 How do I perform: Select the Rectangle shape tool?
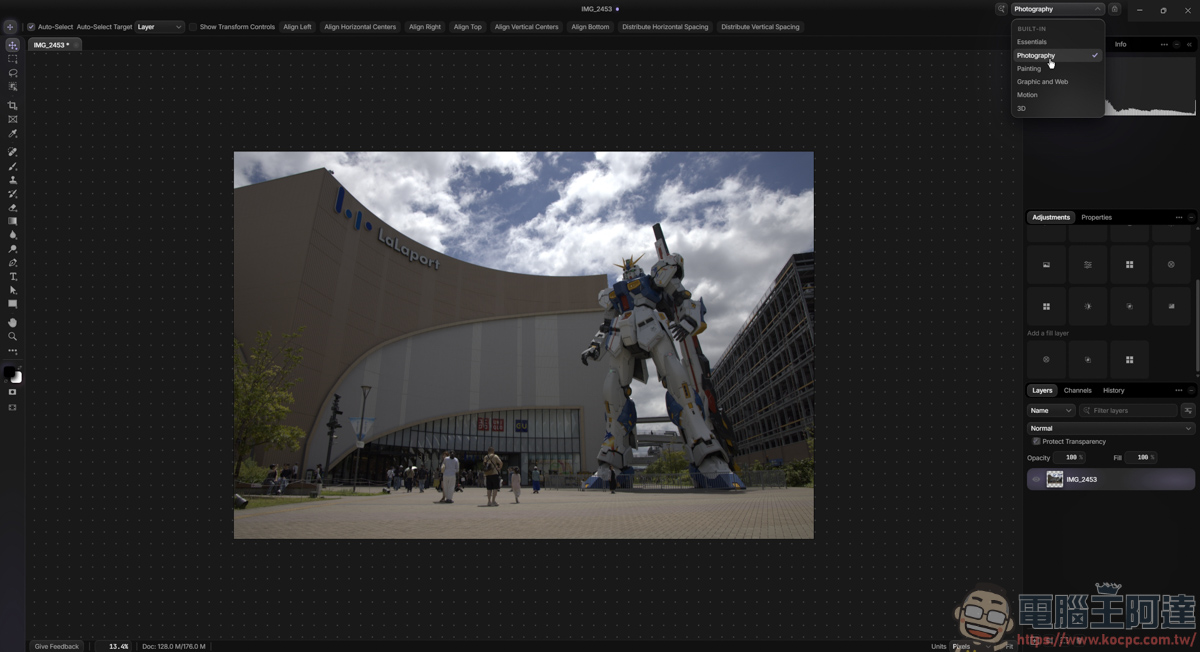pyautogui.click(x=13, y=304)
